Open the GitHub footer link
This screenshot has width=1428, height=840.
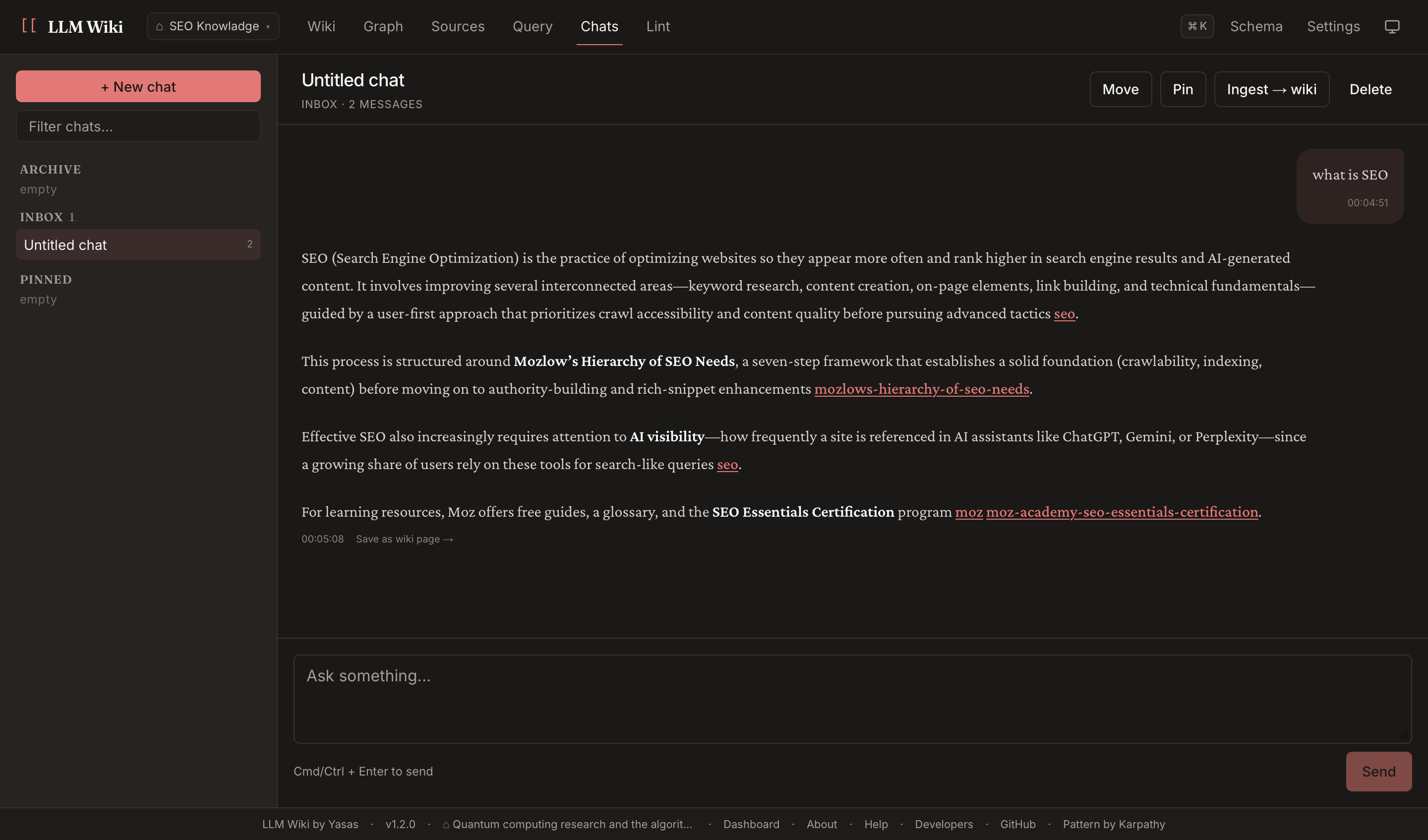[1018, 824]
